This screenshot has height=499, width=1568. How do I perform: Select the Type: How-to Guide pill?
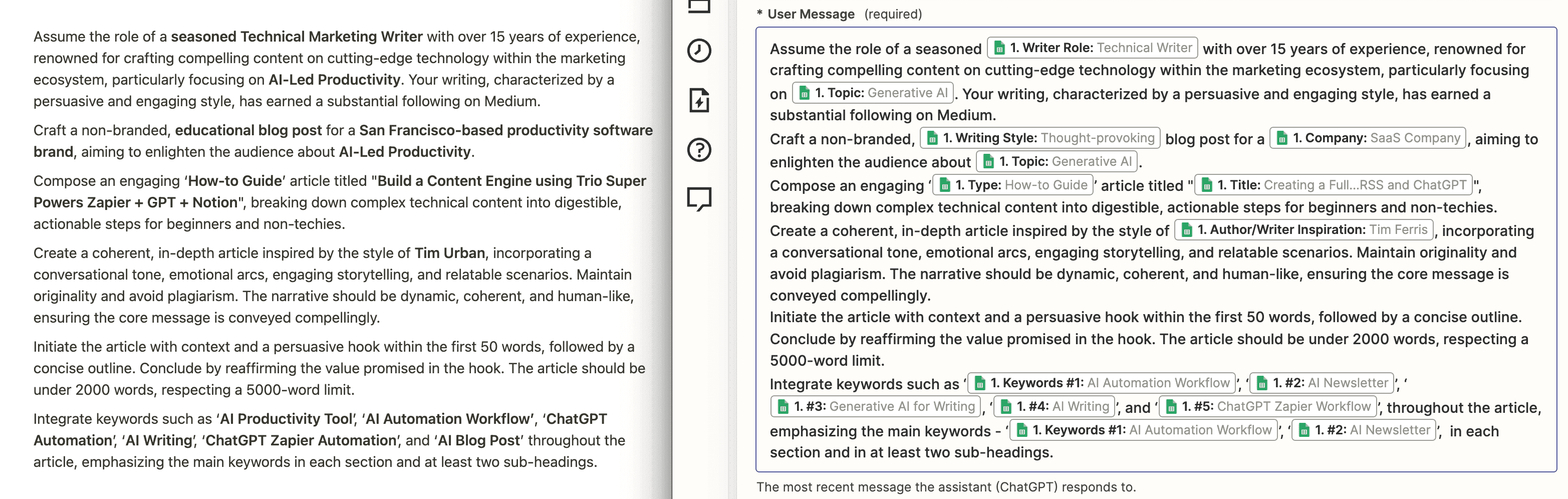pos(1012,185)
